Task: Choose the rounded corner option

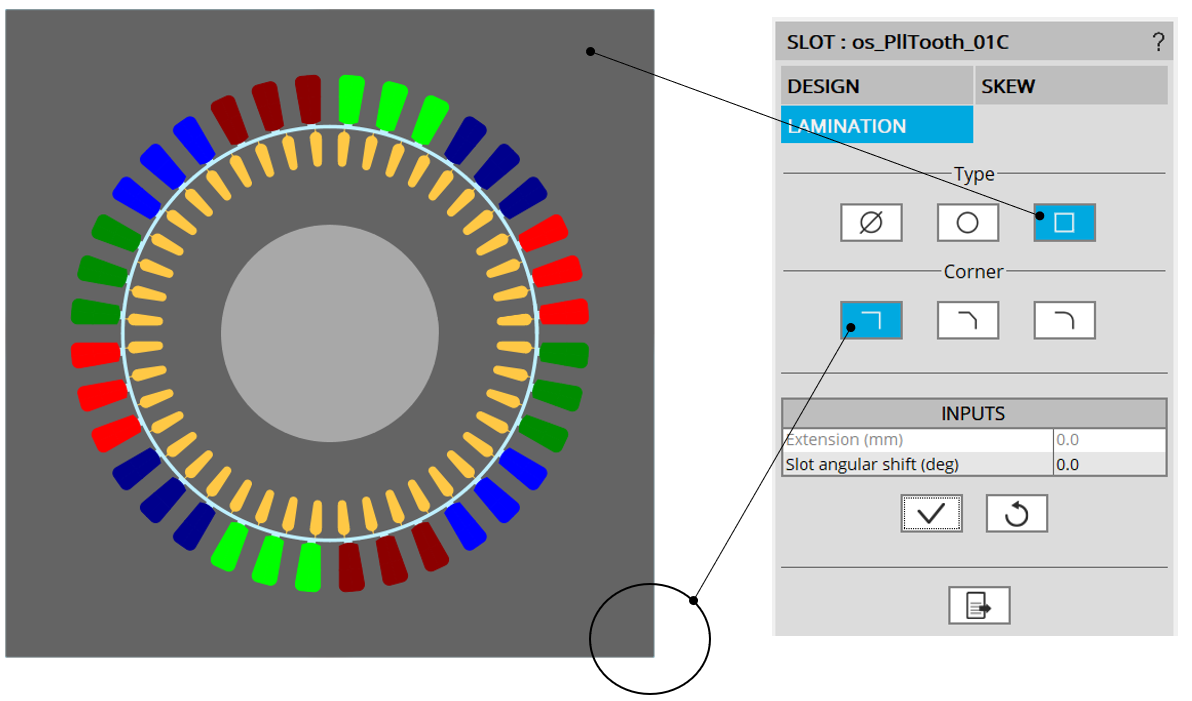Action: (x=1064, y=321)
